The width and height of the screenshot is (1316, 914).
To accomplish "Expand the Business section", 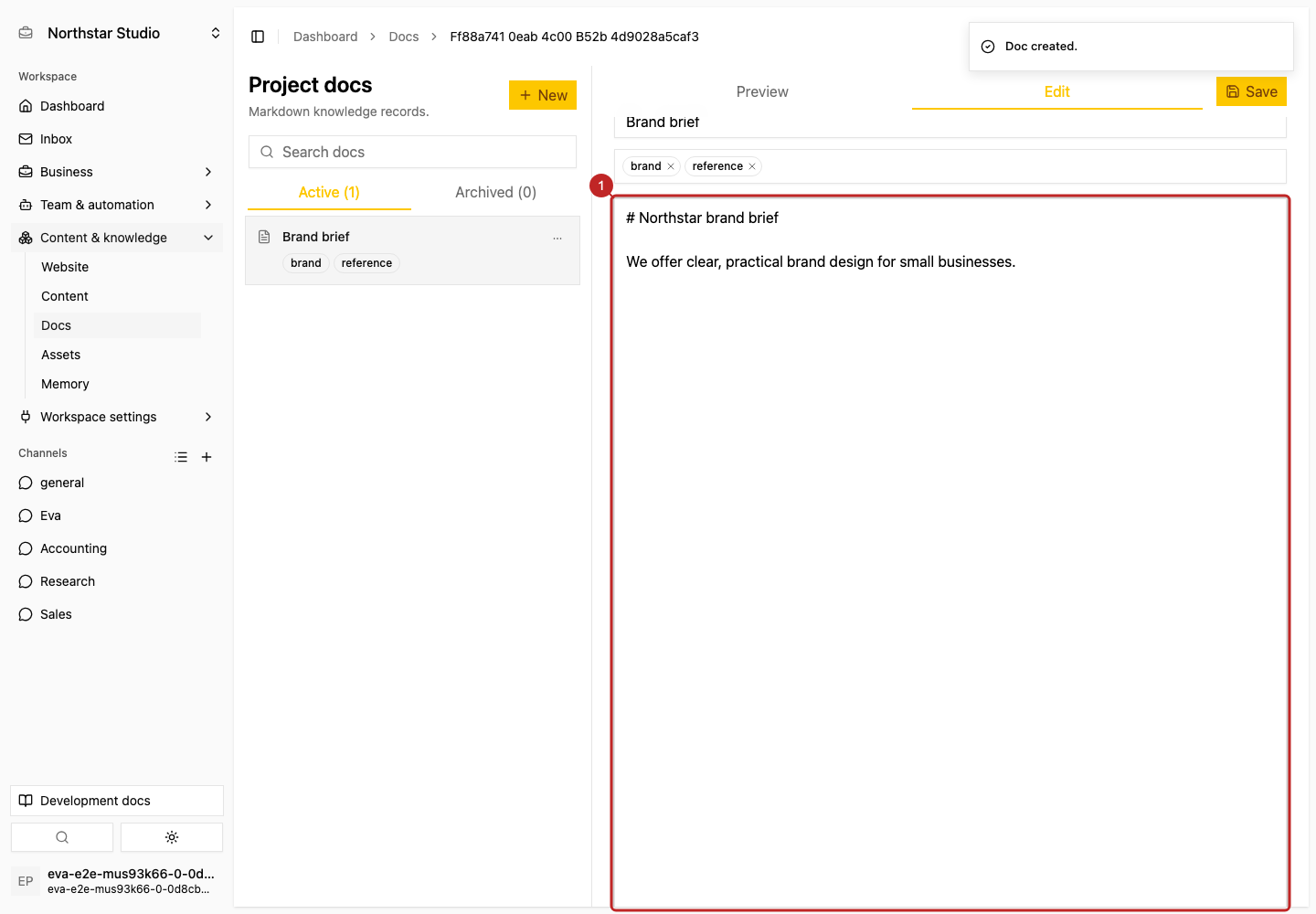I will (x=117, y=172).
